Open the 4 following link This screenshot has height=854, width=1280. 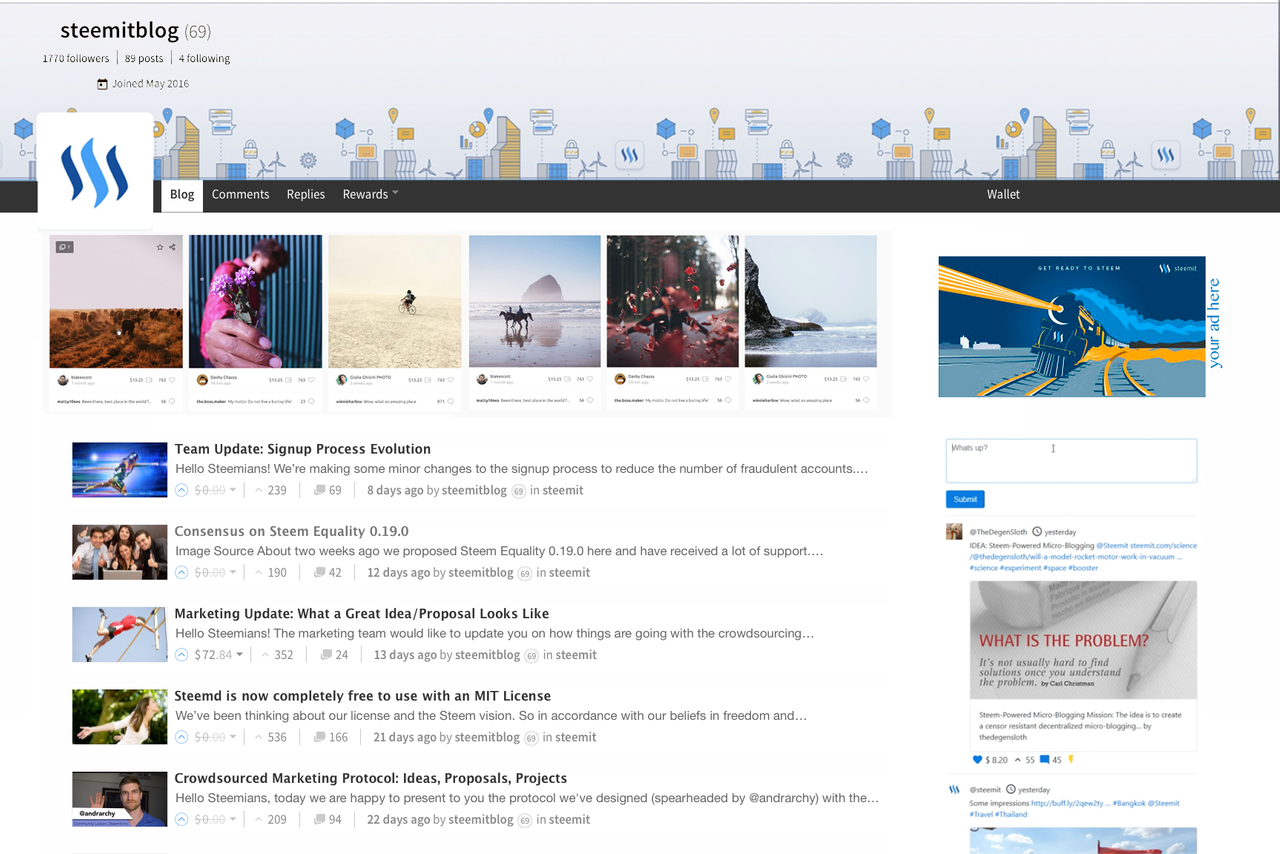pos(204,58)
